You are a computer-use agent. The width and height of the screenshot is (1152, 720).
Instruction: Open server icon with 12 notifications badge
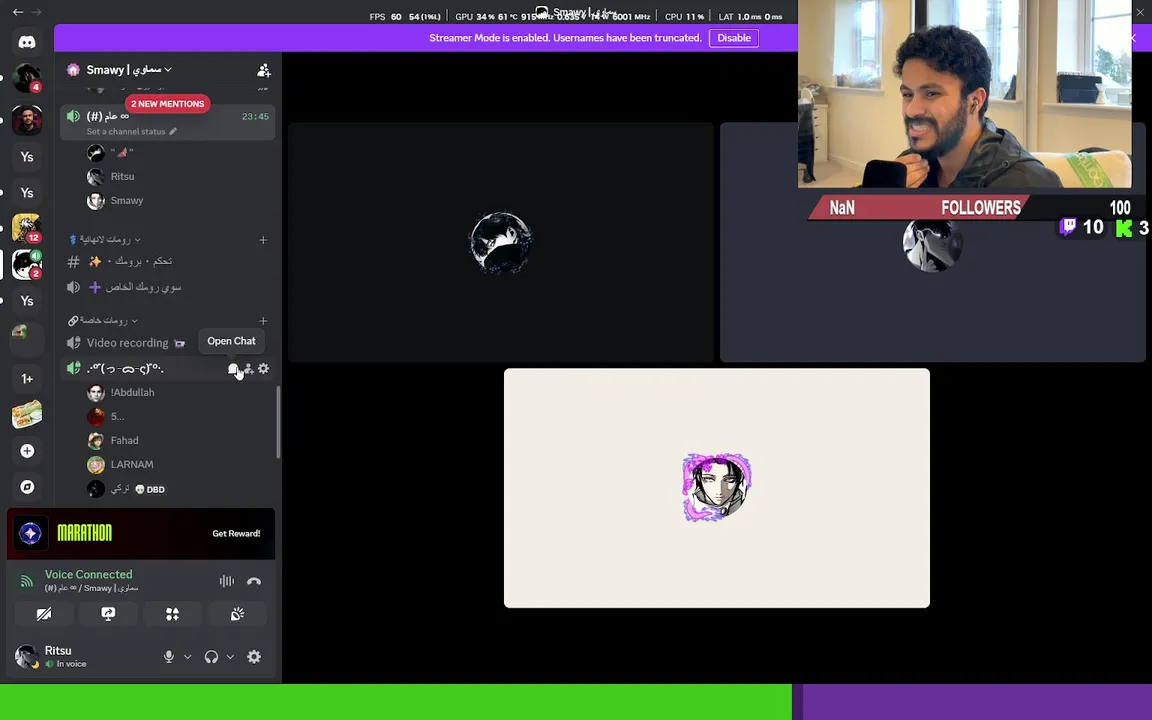point(26,228)
